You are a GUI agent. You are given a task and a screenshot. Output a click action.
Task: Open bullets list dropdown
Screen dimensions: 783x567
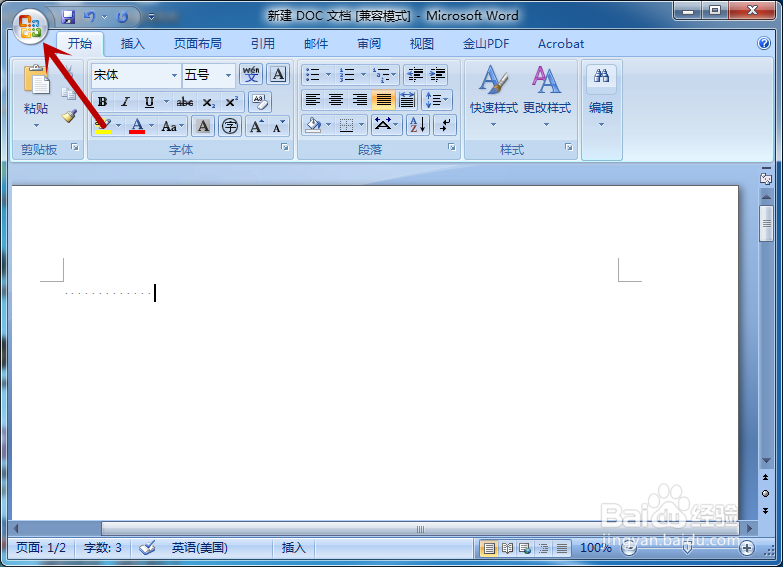329,74
